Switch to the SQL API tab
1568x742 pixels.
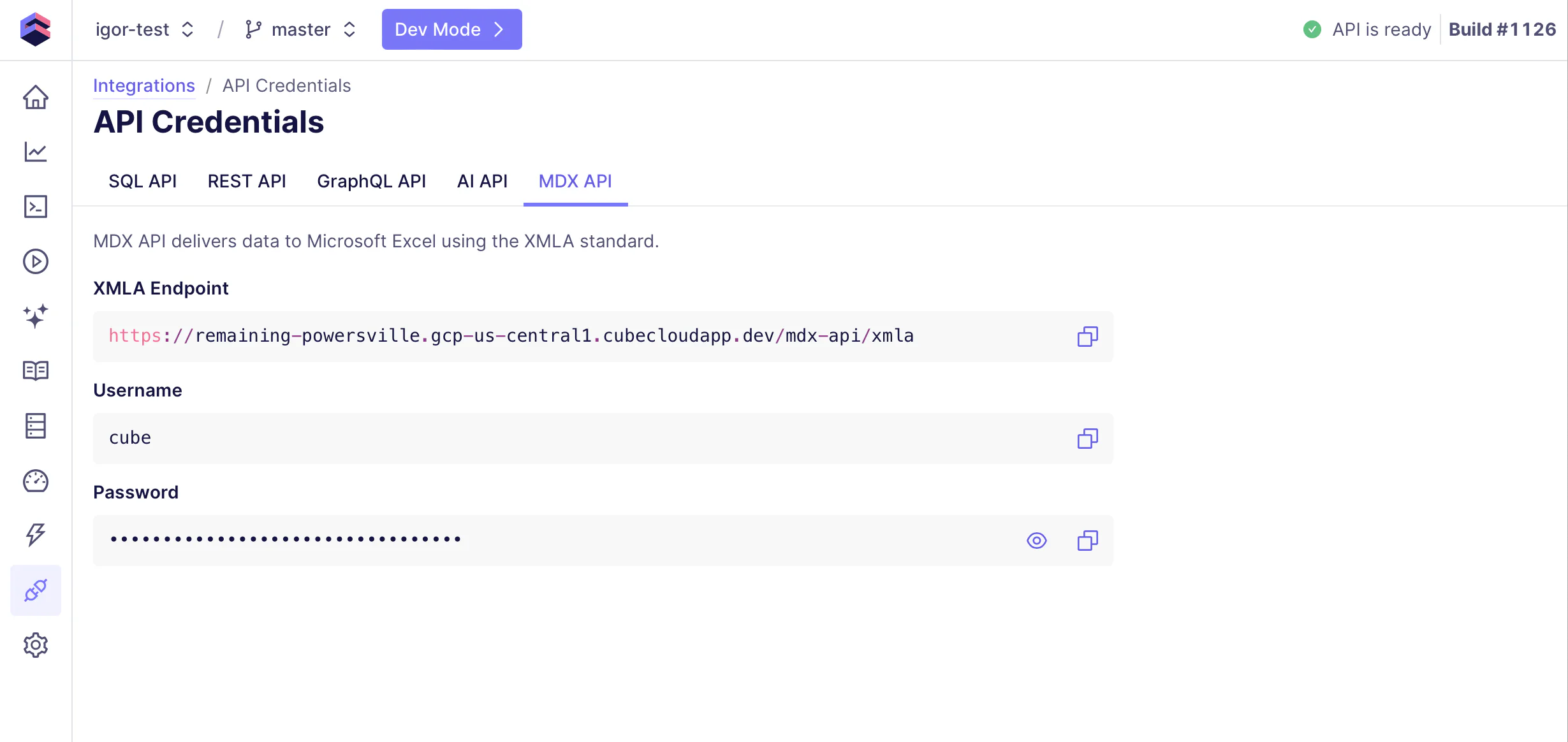point(142,182)
